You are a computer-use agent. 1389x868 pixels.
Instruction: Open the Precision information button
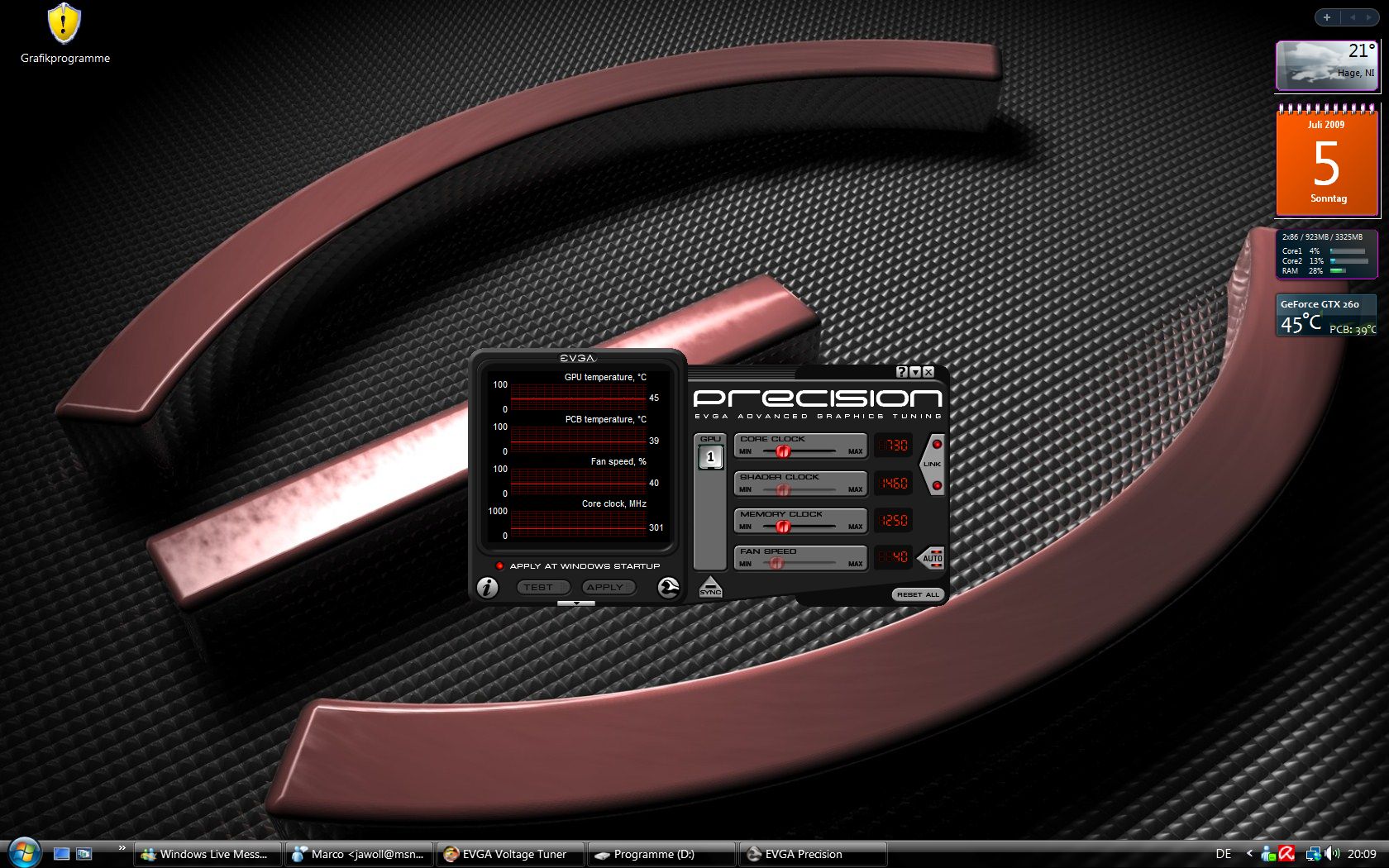pos(488,587)
